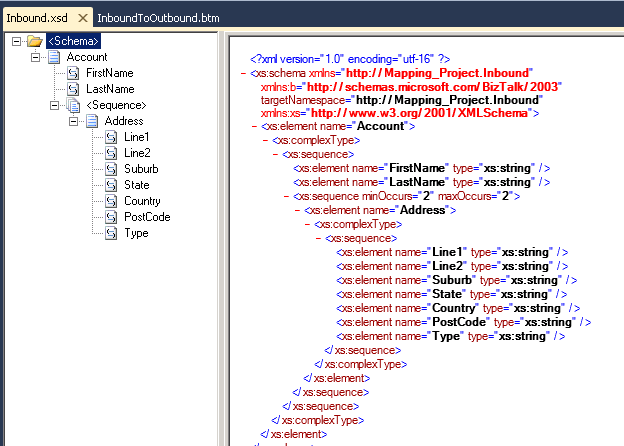Click the PostCode field element icon
The image size is (624, 446).
click(x=111, y=217)
